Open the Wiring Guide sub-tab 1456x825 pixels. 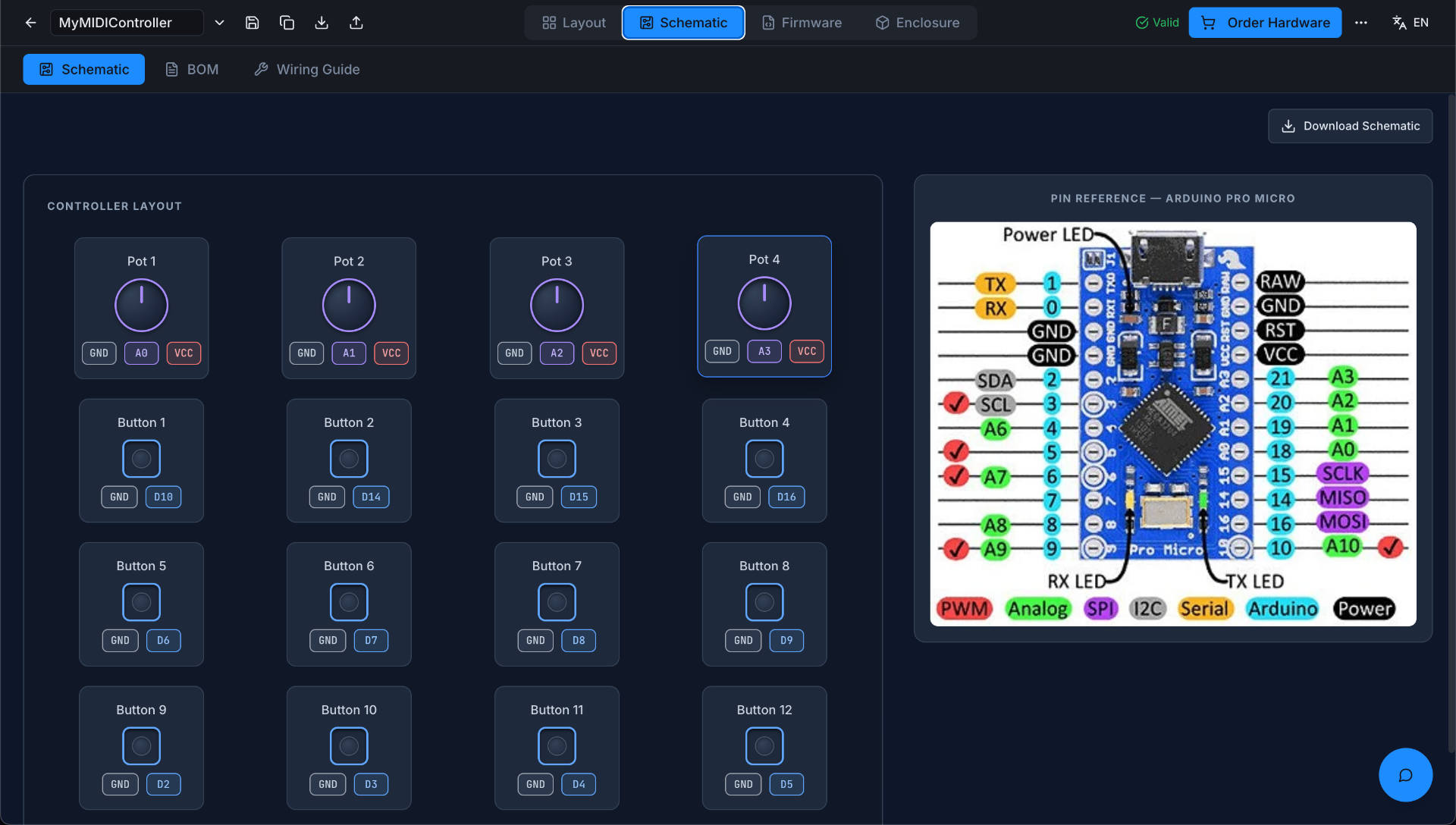pyautogui.click(x=307, y=69)
